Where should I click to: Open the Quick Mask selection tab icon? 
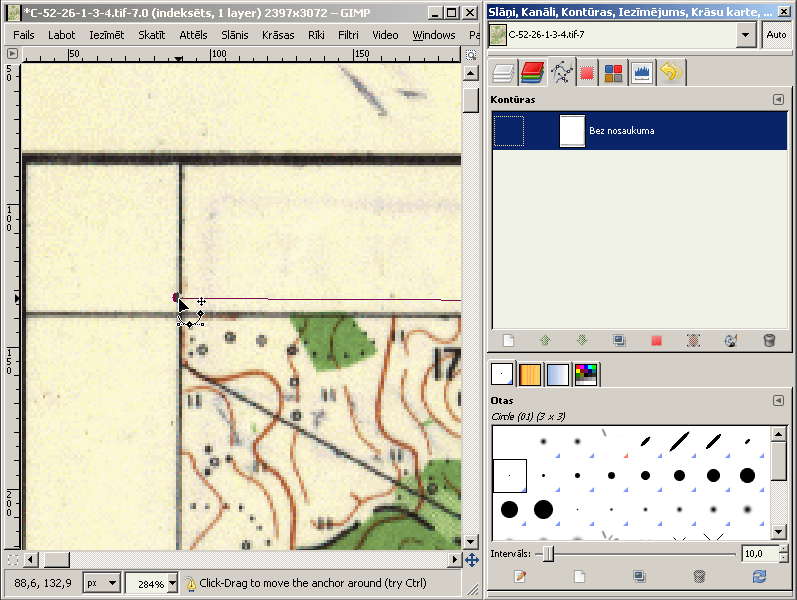(587, 73)
